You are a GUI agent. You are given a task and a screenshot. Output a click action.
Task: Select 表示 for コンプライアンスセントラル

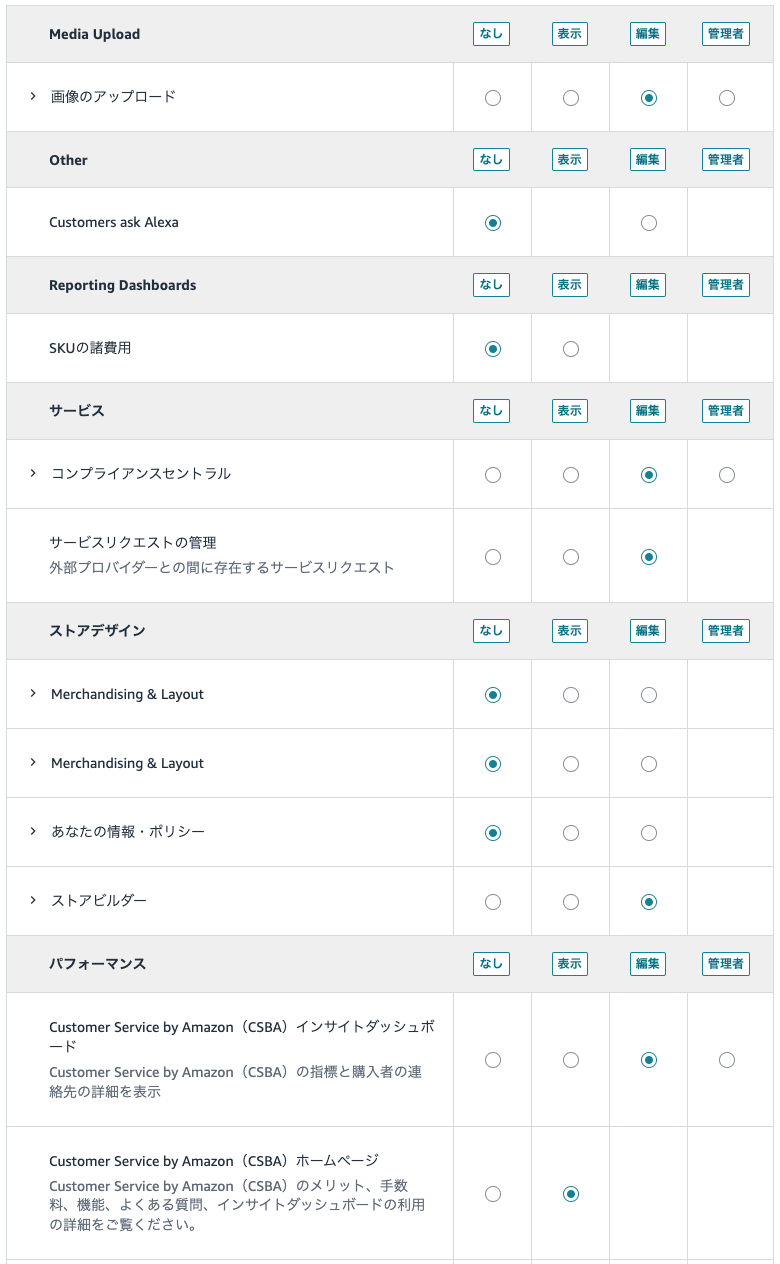[570, 475]
